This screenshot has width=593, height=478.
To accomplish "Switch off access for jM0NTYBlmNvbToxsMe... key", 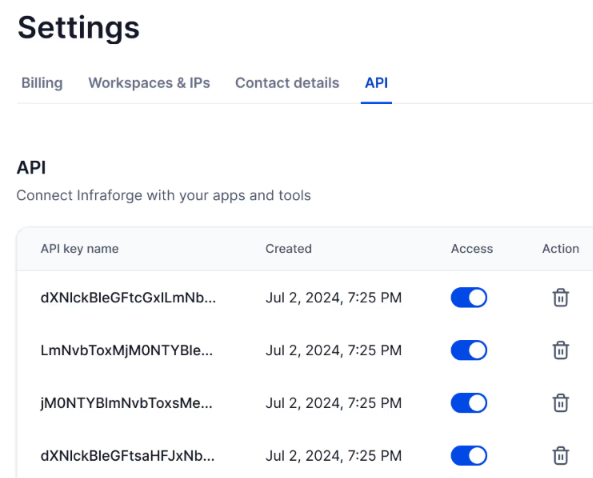I will (x=469, y=403).
